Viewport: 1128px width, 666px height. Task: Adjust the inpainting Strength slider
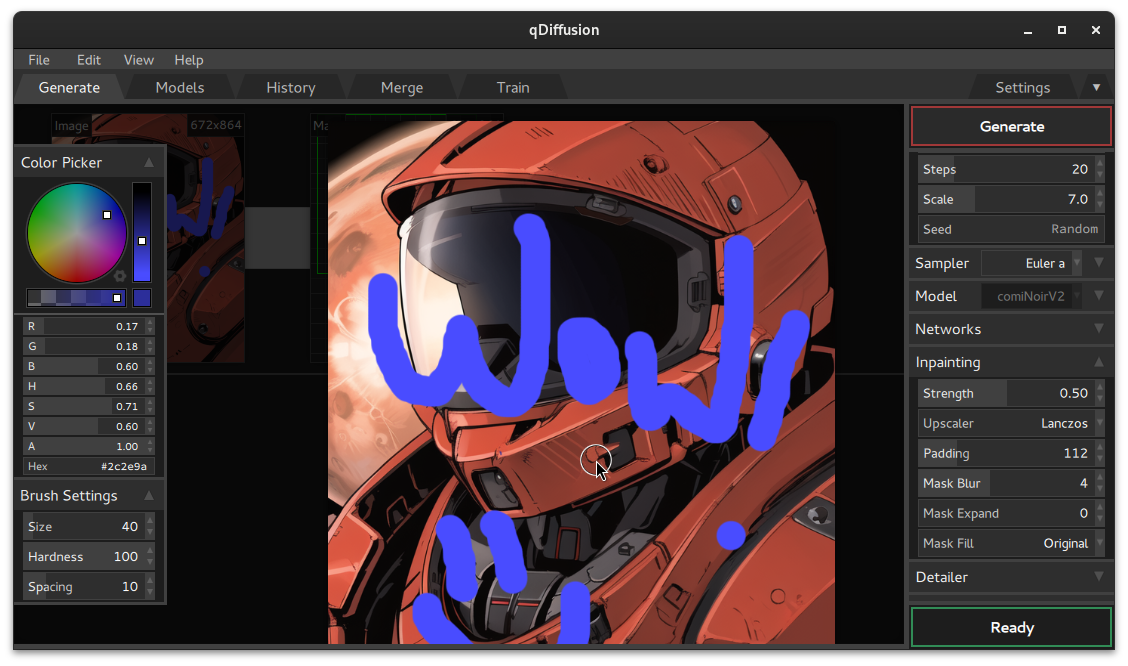(x=1011, y=393)
